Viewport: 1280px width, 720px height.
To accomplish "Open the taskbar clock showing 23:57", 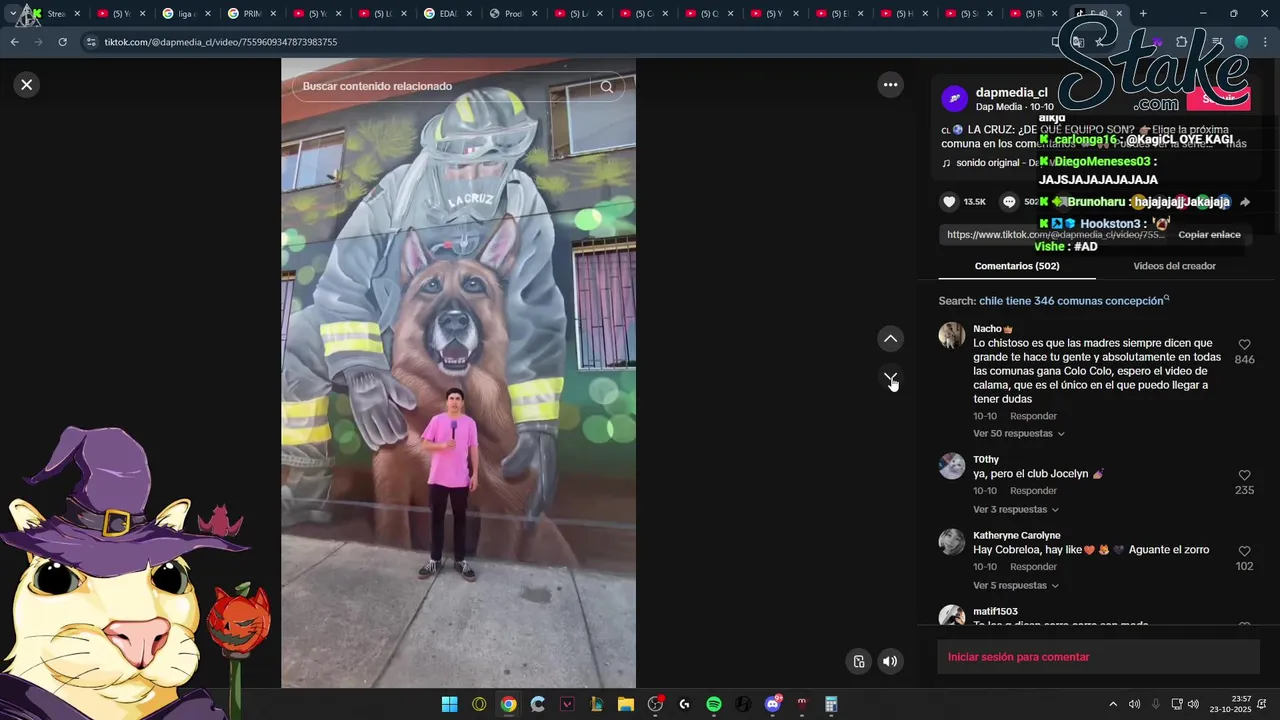I will [1231, 704].
